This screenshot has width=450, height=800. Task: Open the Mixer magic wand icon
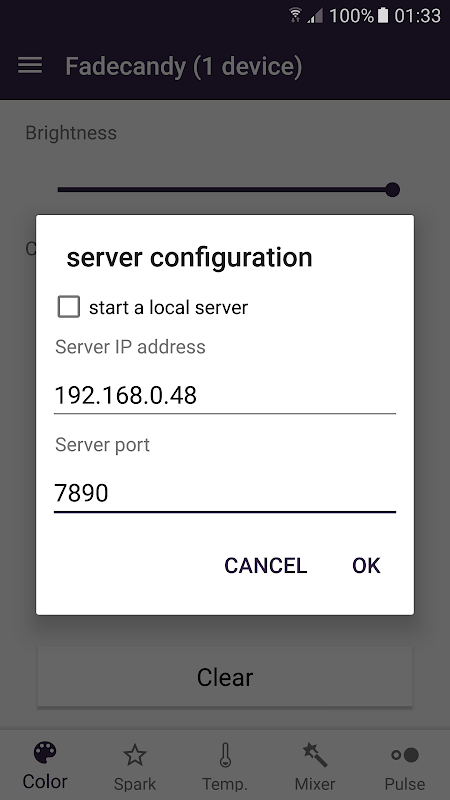[315, 755]
